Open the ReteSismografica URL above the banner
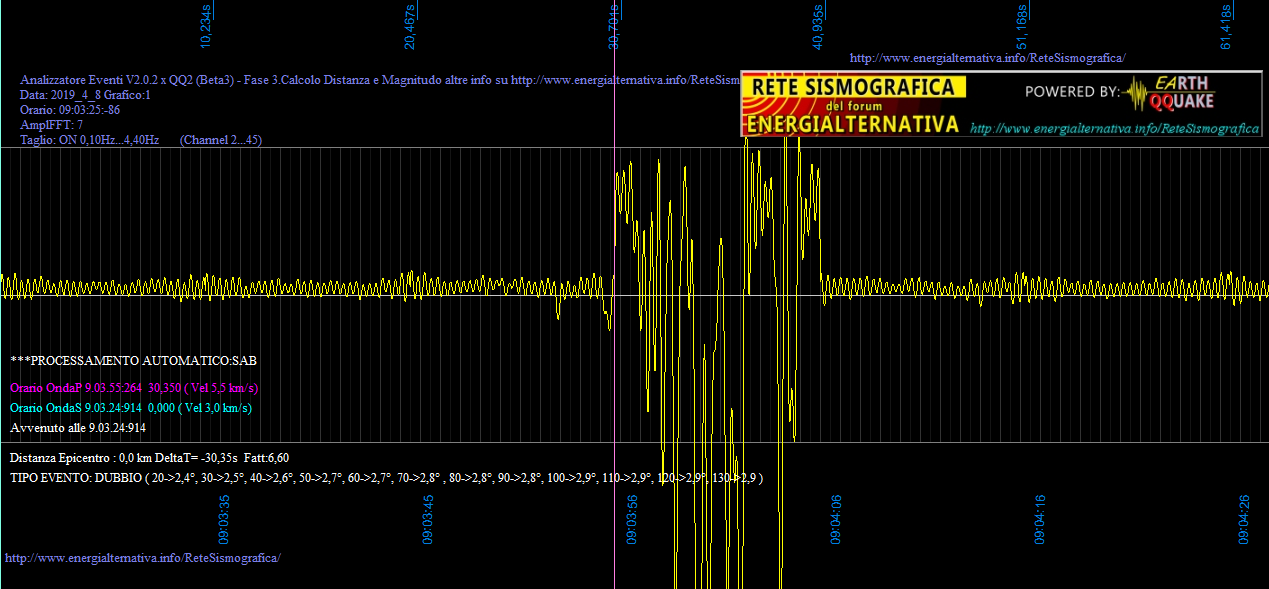1269x589 pixels. click(987, 58)
